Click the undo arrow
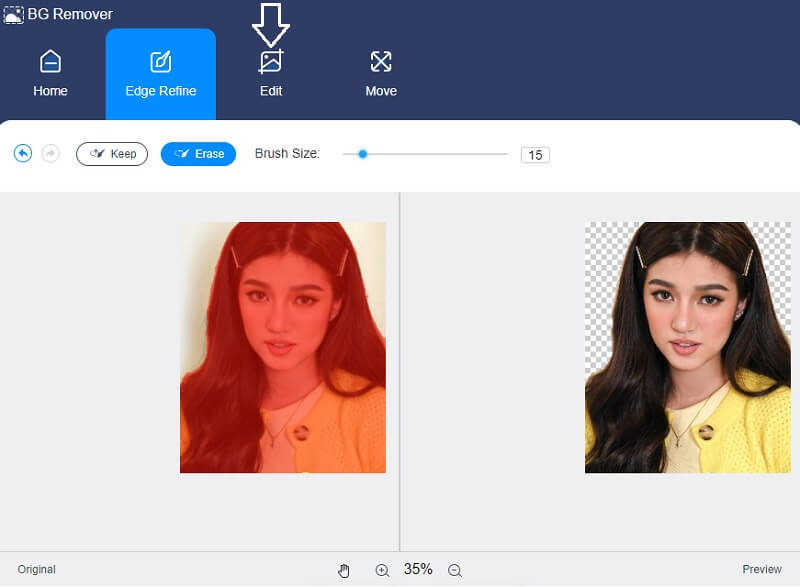 pyautogui.click(x=22, y=153)
